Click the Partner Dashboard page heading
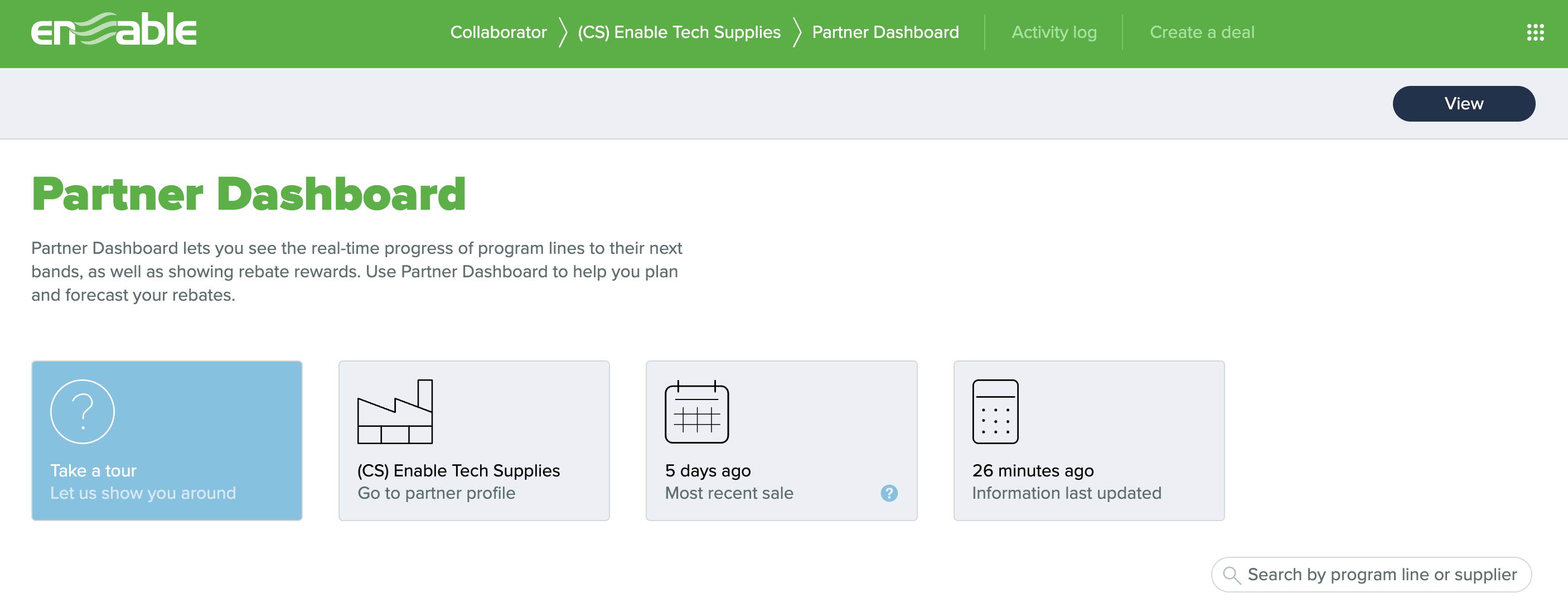Screen dimensions: 1568x607 click(248, 194)
